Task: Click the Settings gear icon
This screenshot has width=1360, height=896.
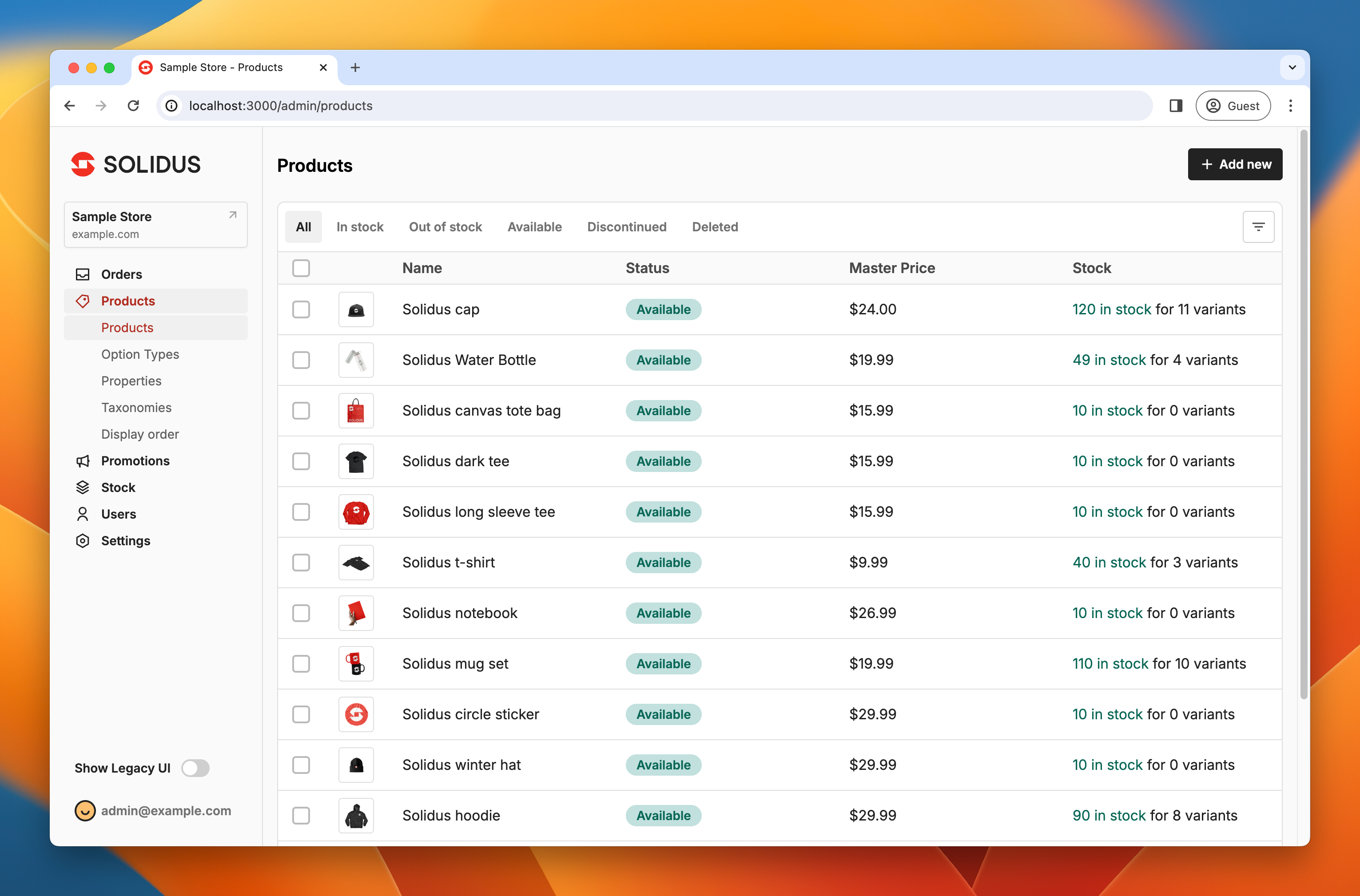Action: (x=83, y=540)
